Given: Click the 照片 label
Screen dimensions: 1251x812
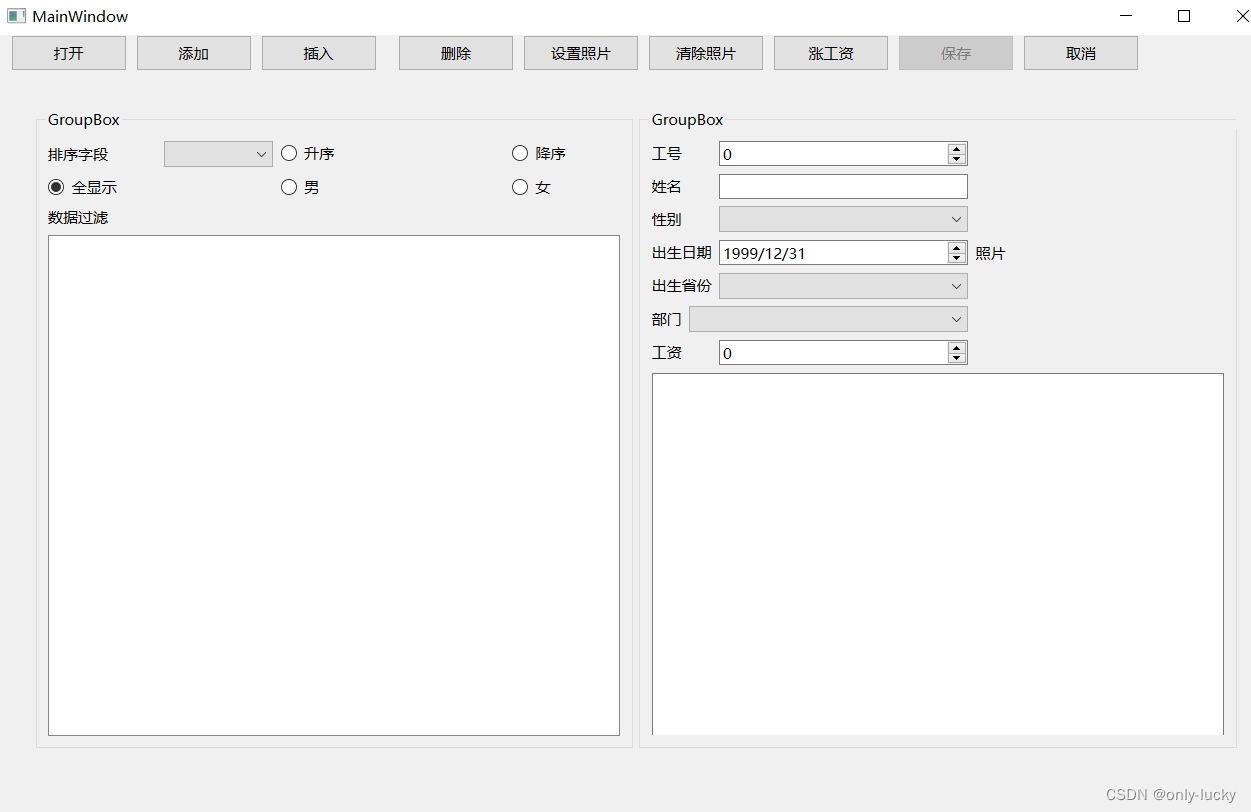Looking at the screenshot, I should 990,254.
